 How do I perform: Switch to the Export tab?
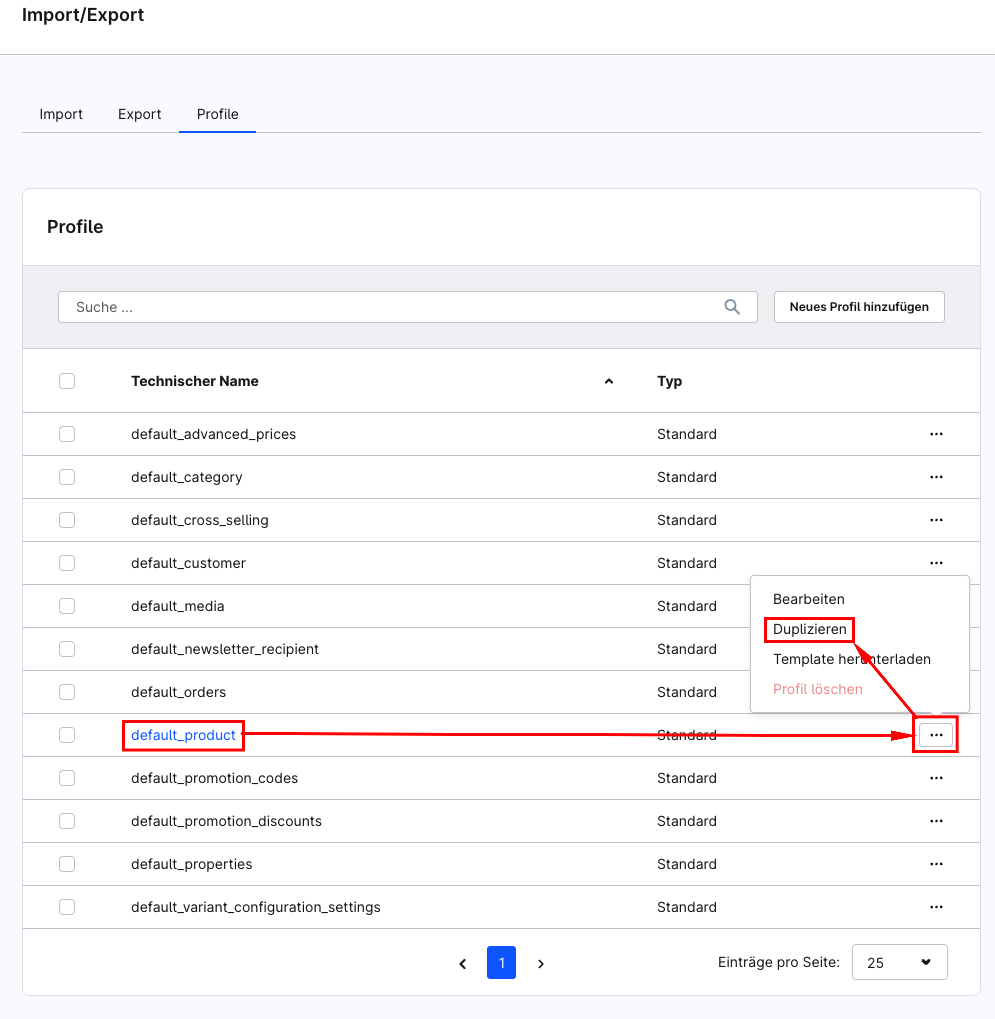pos(139,114)
